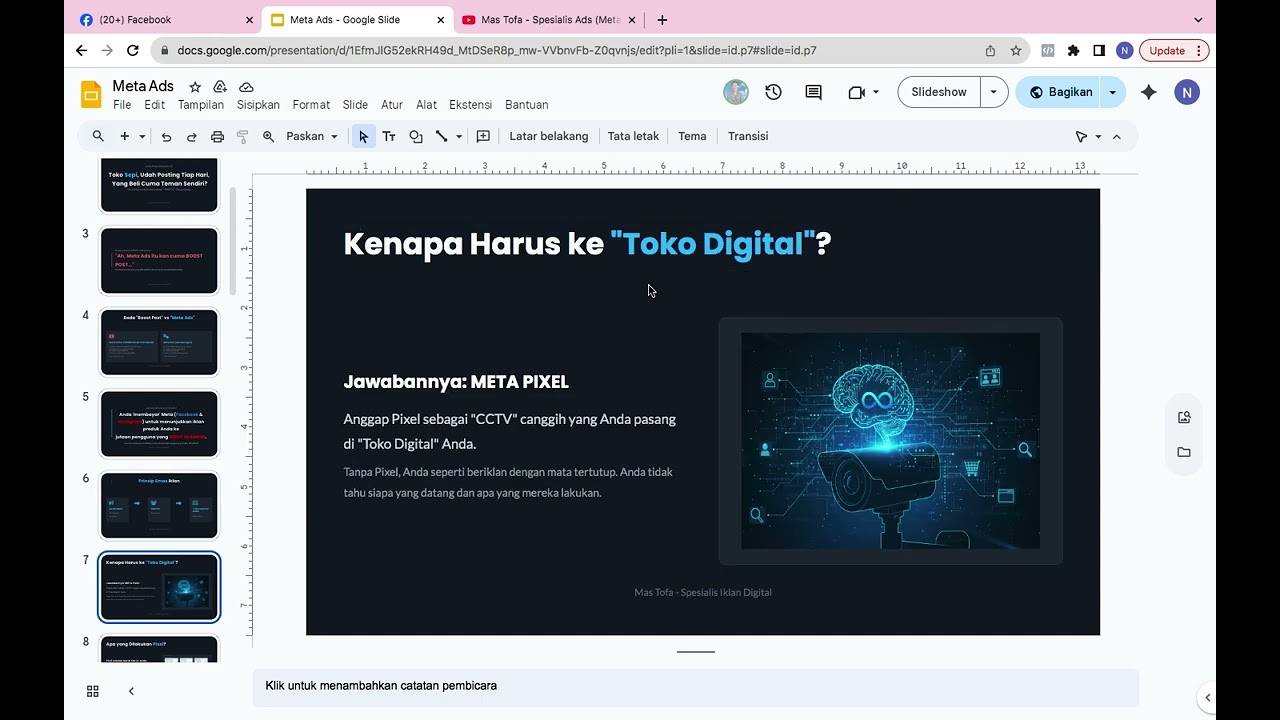Click the video camera meeting icon

856,92
